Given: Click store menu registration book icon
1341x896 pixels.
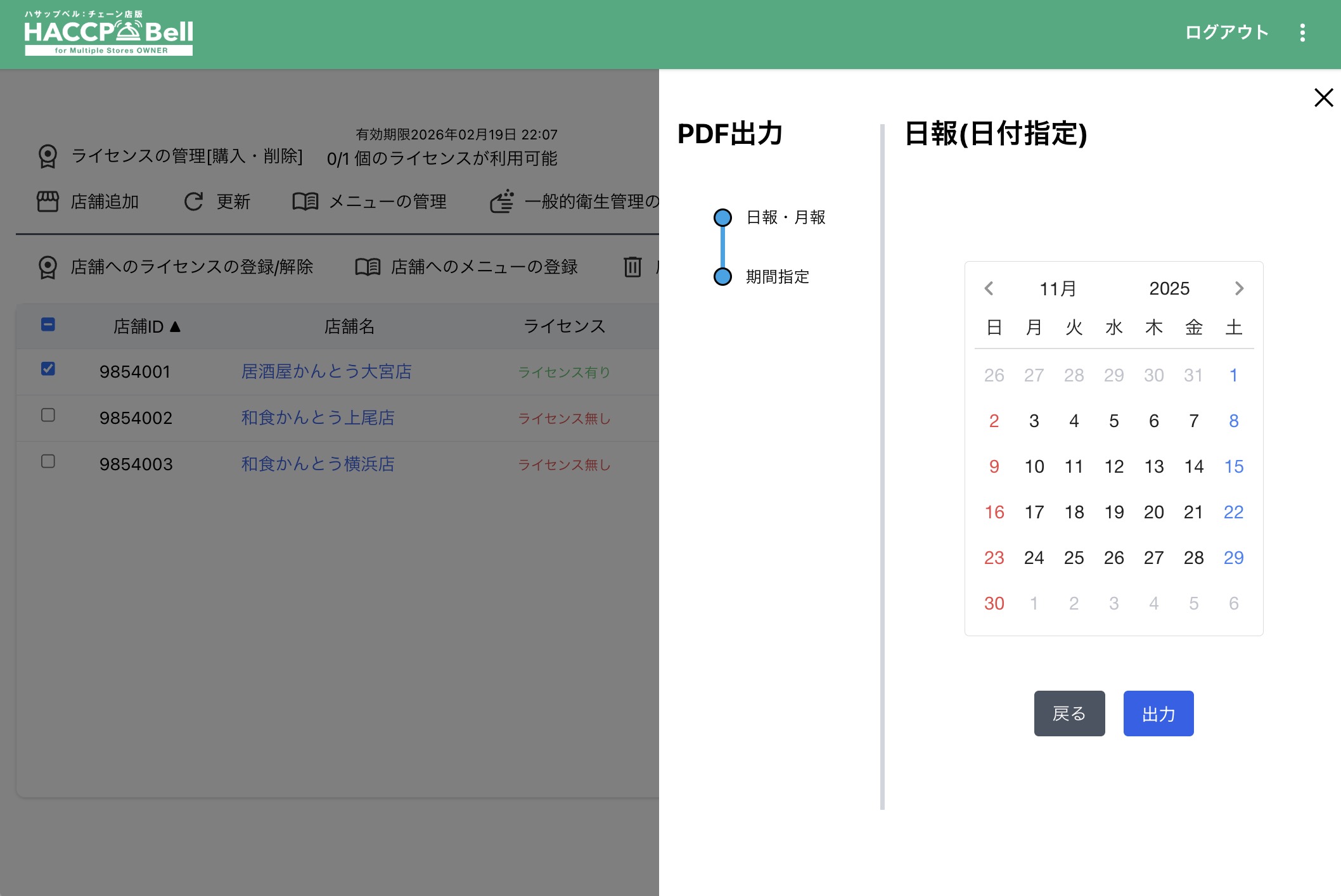Looking at the screenshot, I should tap(368, 267).
